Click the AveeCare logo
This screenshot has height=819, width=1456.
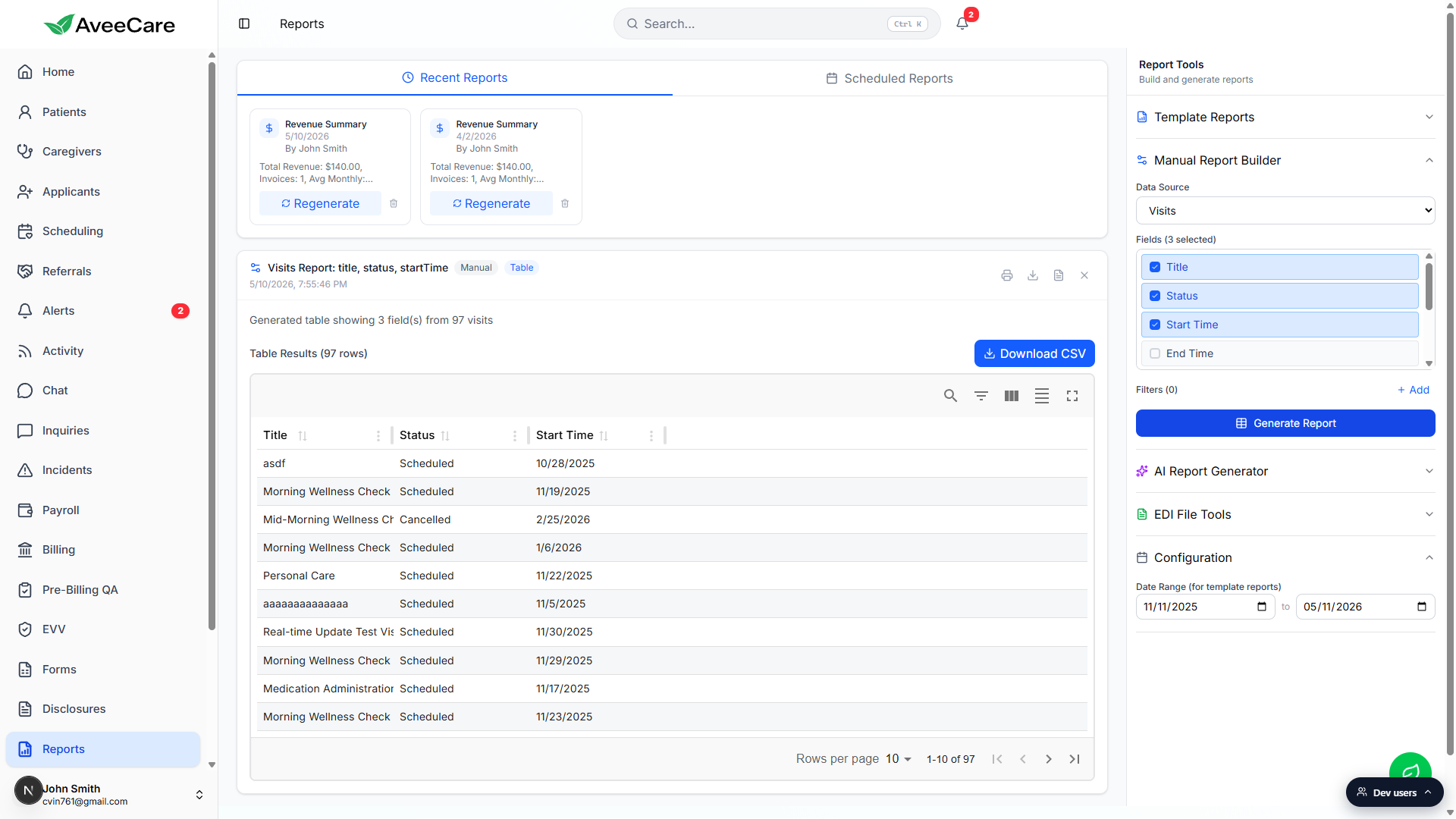click(x=109, y=24)
